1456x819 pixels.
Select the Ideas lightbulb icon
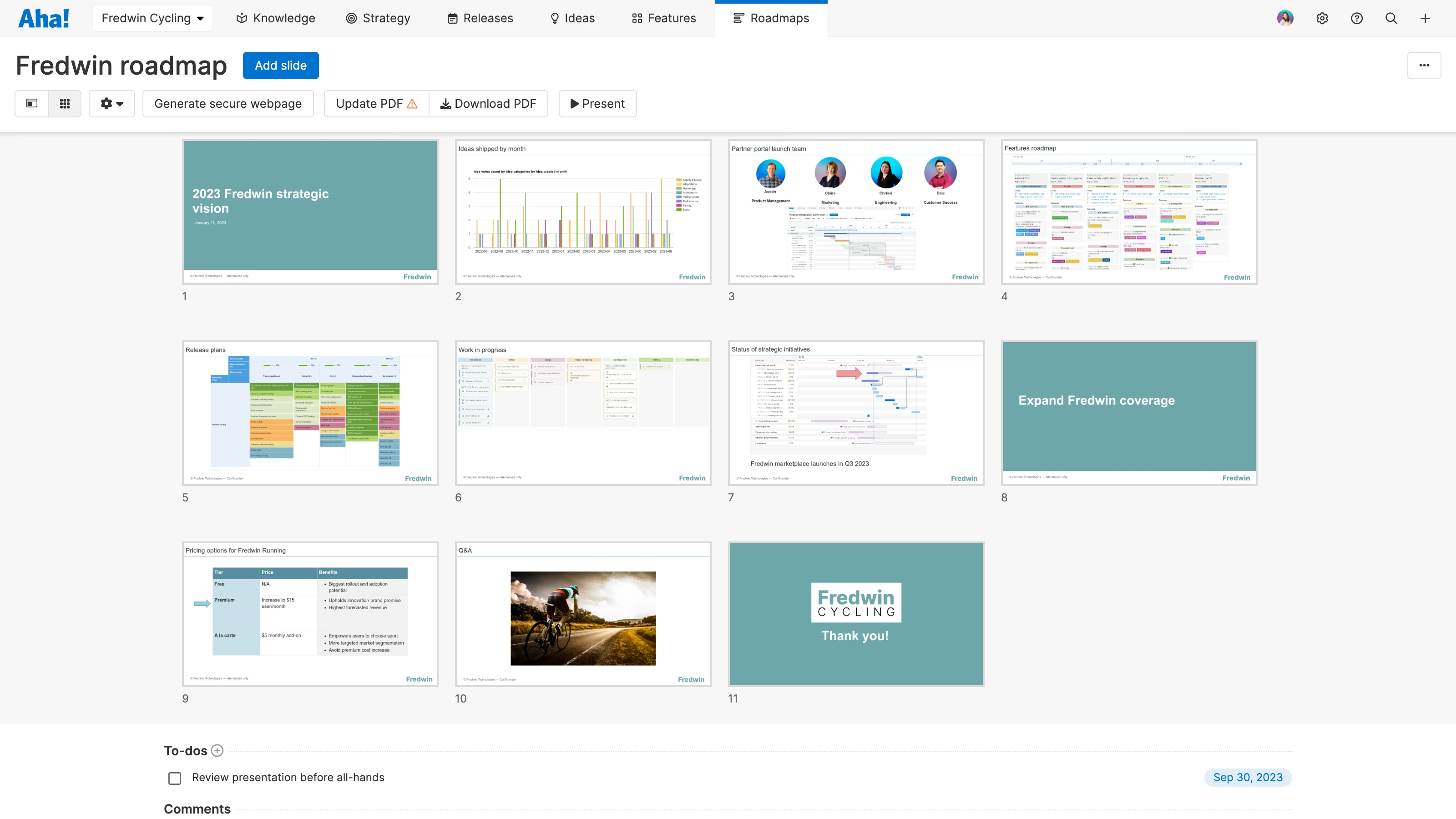[555, 18]
